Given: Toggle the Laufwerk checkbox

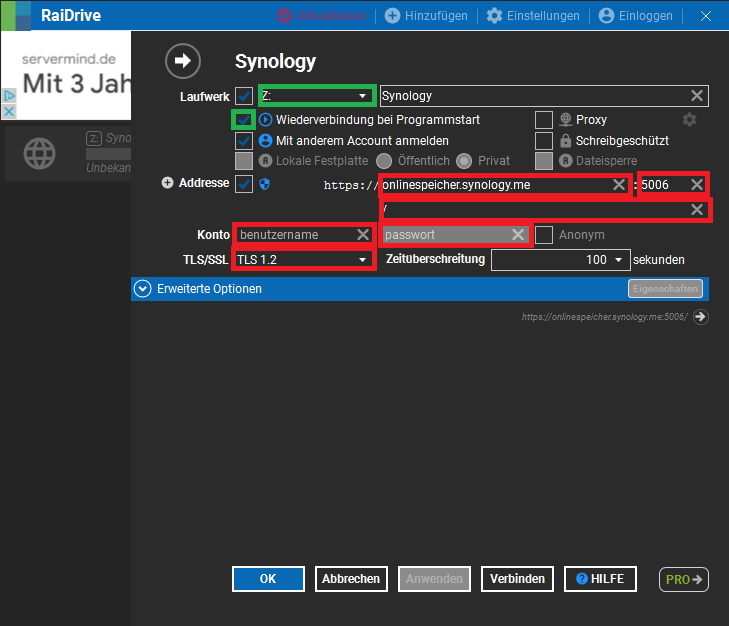Looking at the screenshot, I should coord(244,96).
